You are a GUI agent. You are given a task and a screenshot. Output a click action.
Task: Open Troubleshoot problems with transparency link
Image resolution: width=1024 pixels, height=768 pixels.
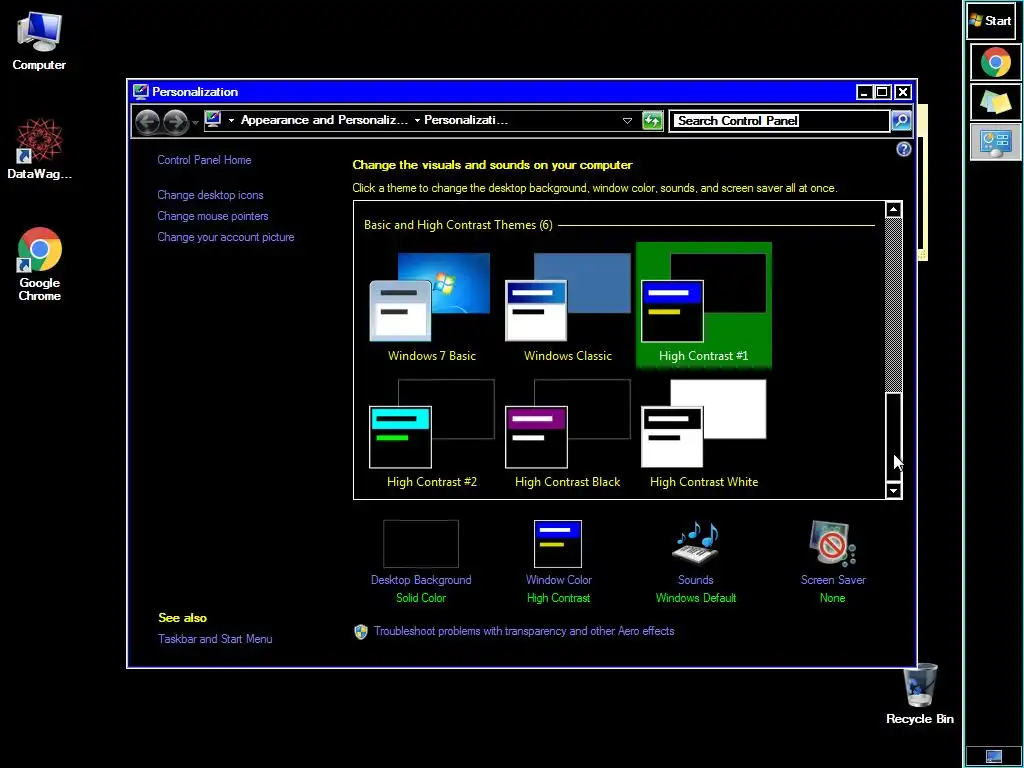pos(524,632)
